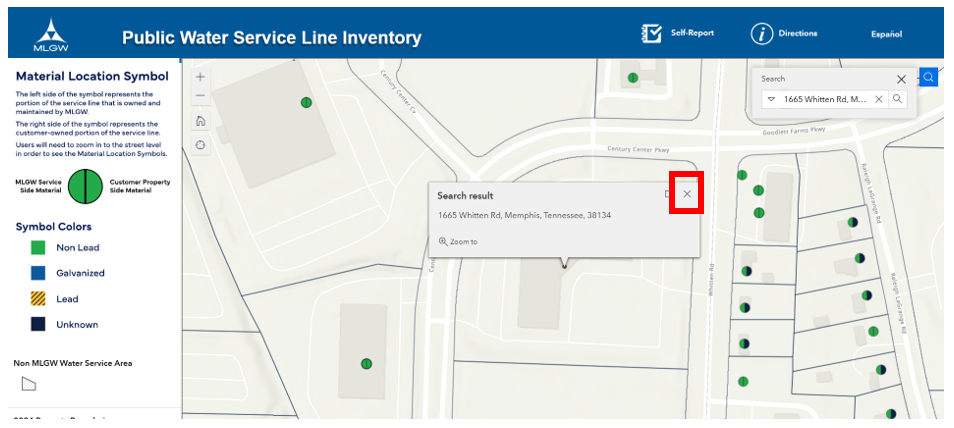Click the MLGW logo

51,35
